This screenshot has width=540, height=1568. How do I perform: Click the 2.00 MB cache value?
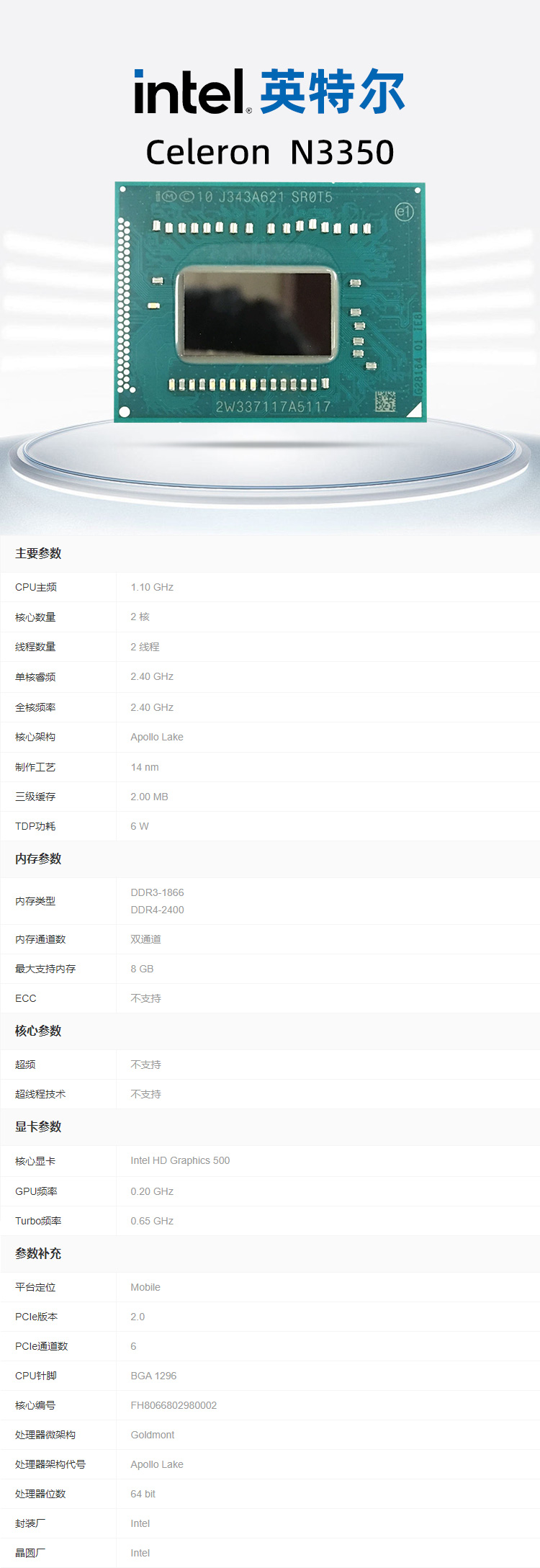(x=149, y=797)
